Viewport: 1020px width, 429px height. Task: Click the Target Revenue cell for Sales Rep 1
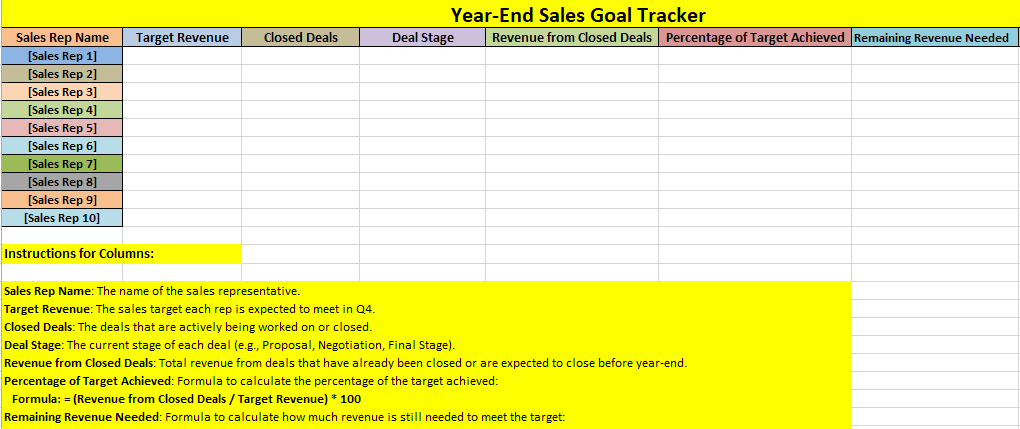click(x=181, y=56)
